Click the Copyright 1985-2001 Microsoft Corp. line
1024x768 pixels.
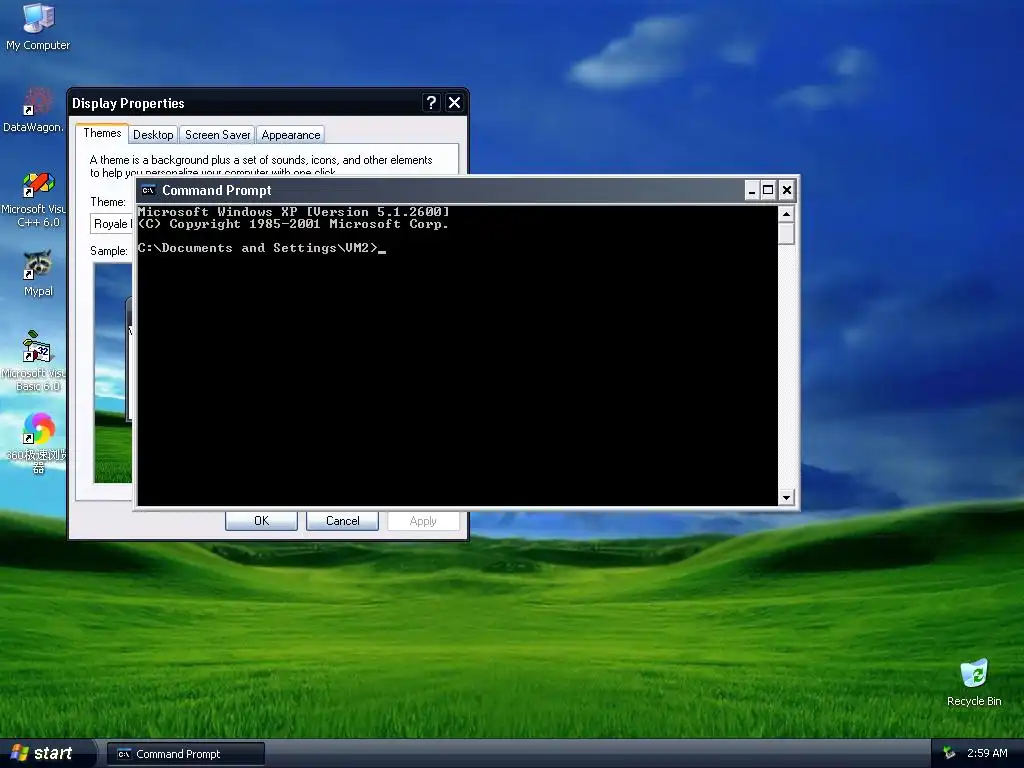coord(293,224)
